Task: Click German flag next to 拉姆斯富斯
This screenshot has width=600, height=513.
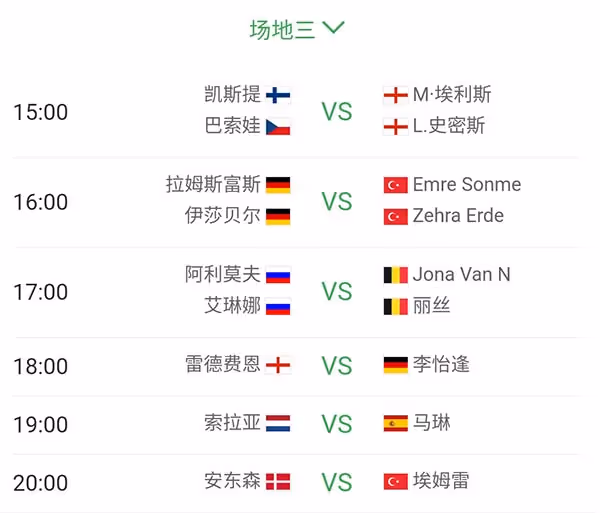Action: click(278, 185)
